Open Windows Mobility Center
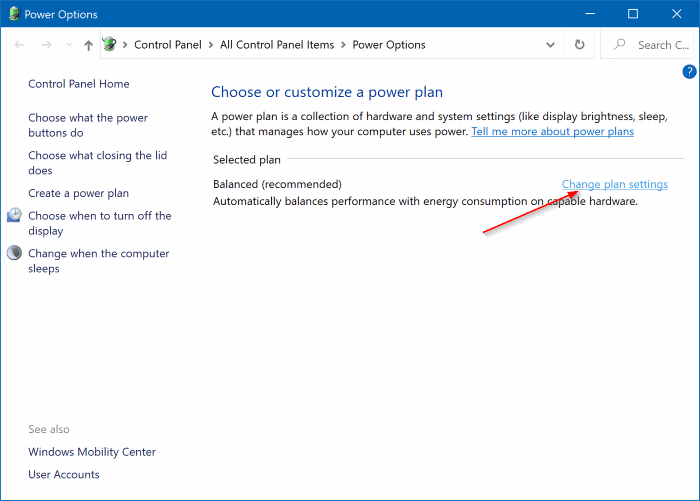This screenshot has height=501, width=700. 92,452
